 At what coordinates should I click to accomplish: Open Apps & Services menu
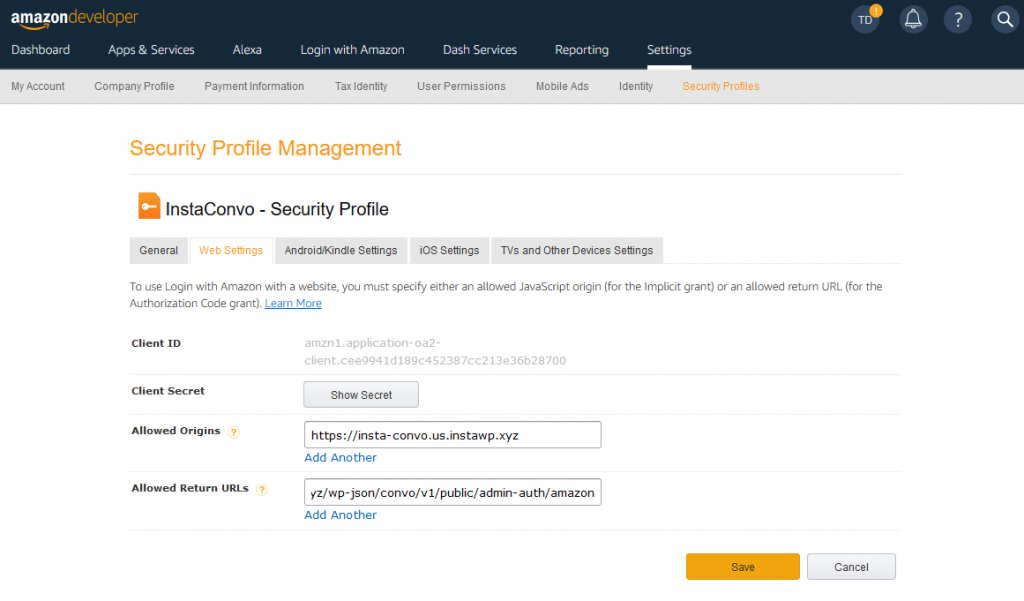(x=152, y=50)
